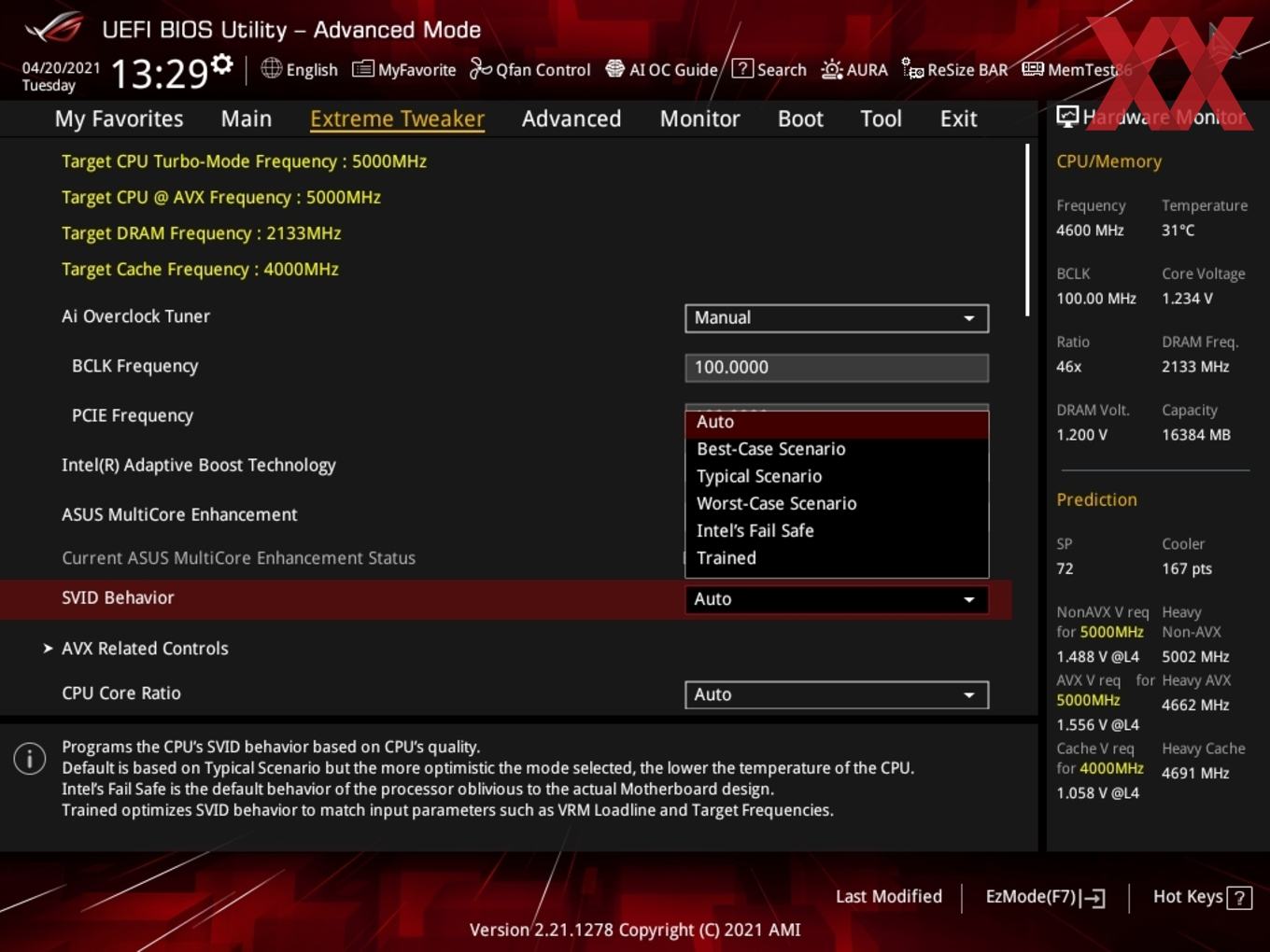Click the 1.234 V core voltage value
Screen dimensions: 1270x952
(x=1187, y=298)
